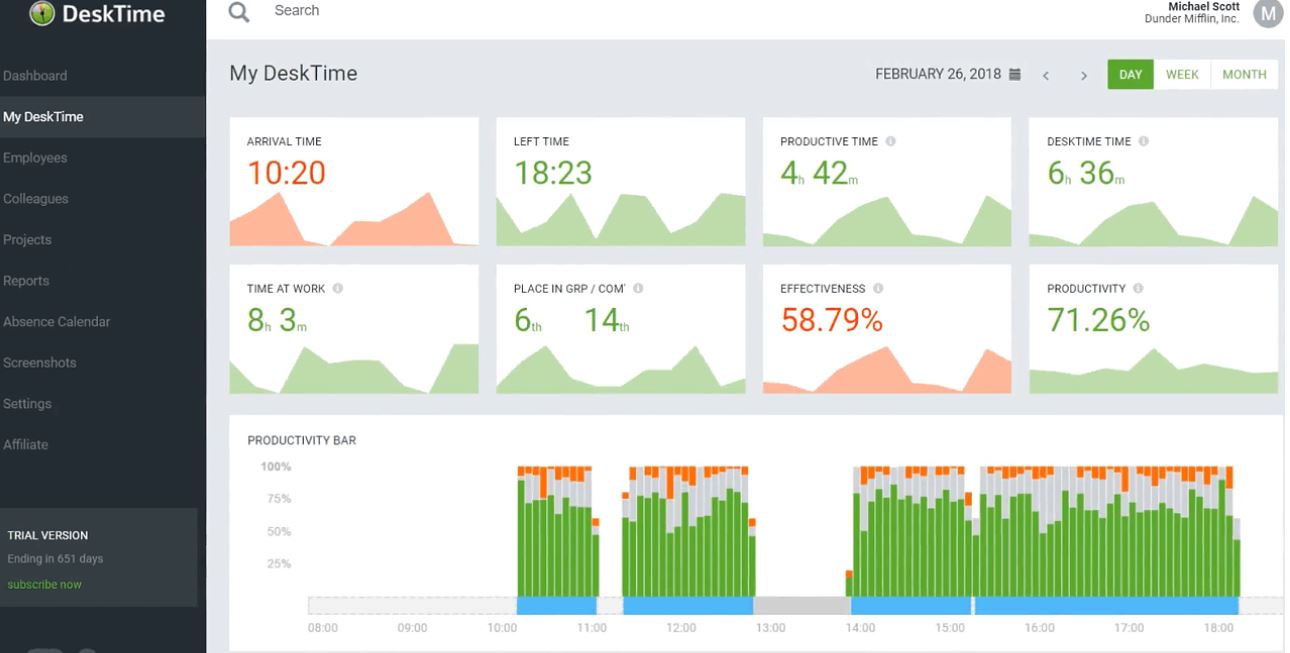Open the calendar date picker icon
This screenshot has height=653, width=1290.
(1015, 75)
